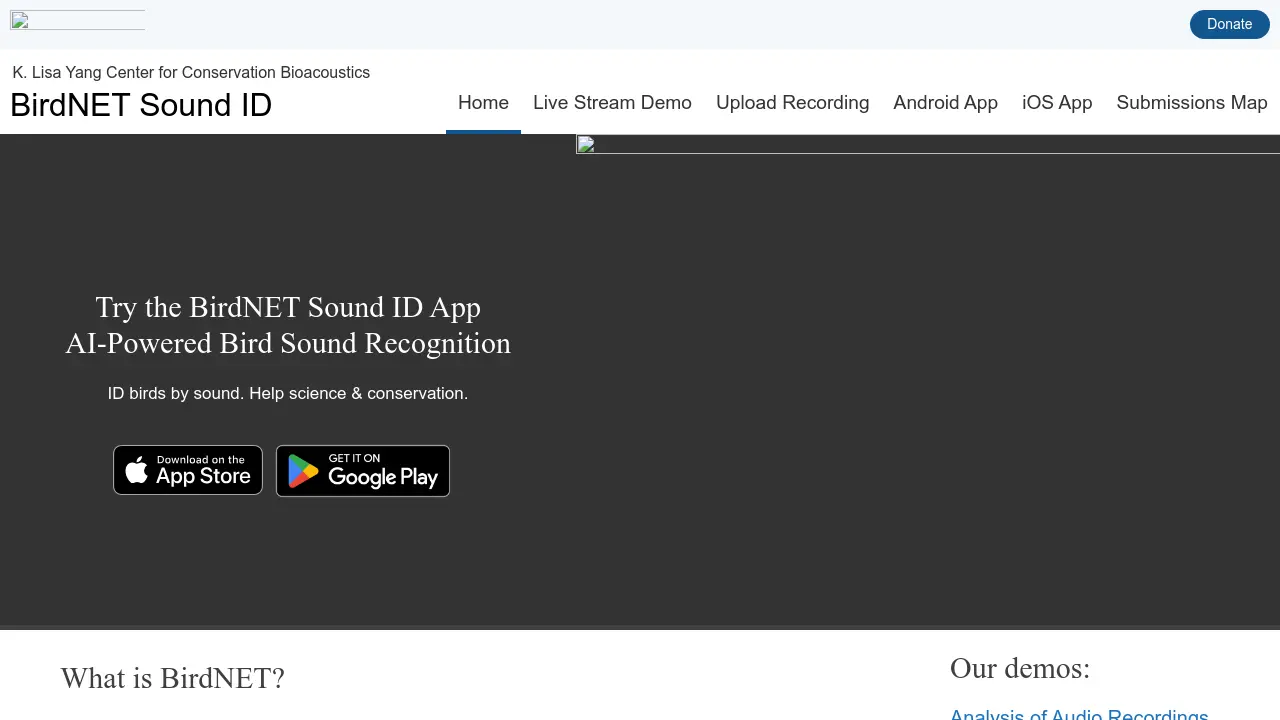Click the Our demos: heading
Screen dimensions: 1280x720
tap(1020, 668)
